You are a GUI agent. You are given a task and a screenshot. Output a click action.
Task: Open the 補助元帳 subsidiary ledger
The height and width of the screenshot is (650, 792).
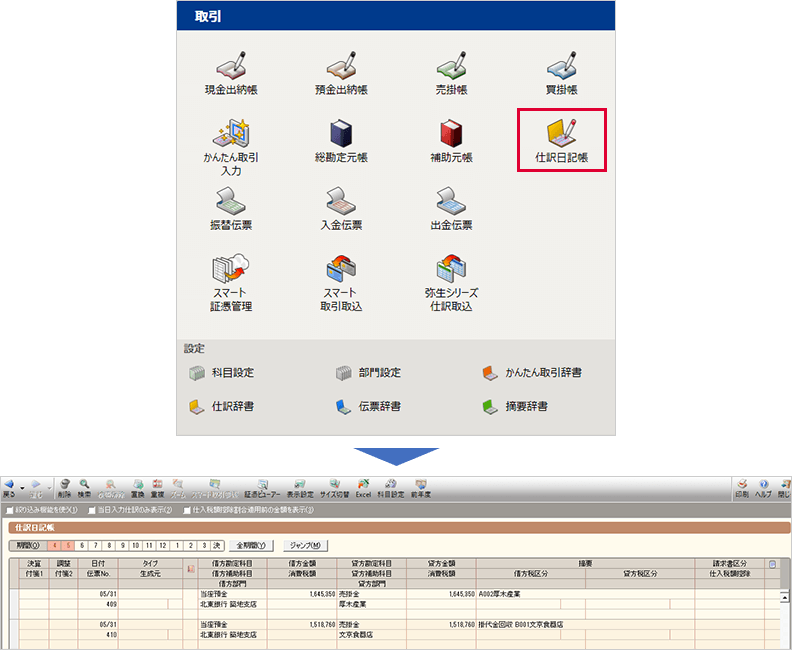coord(451,140)
